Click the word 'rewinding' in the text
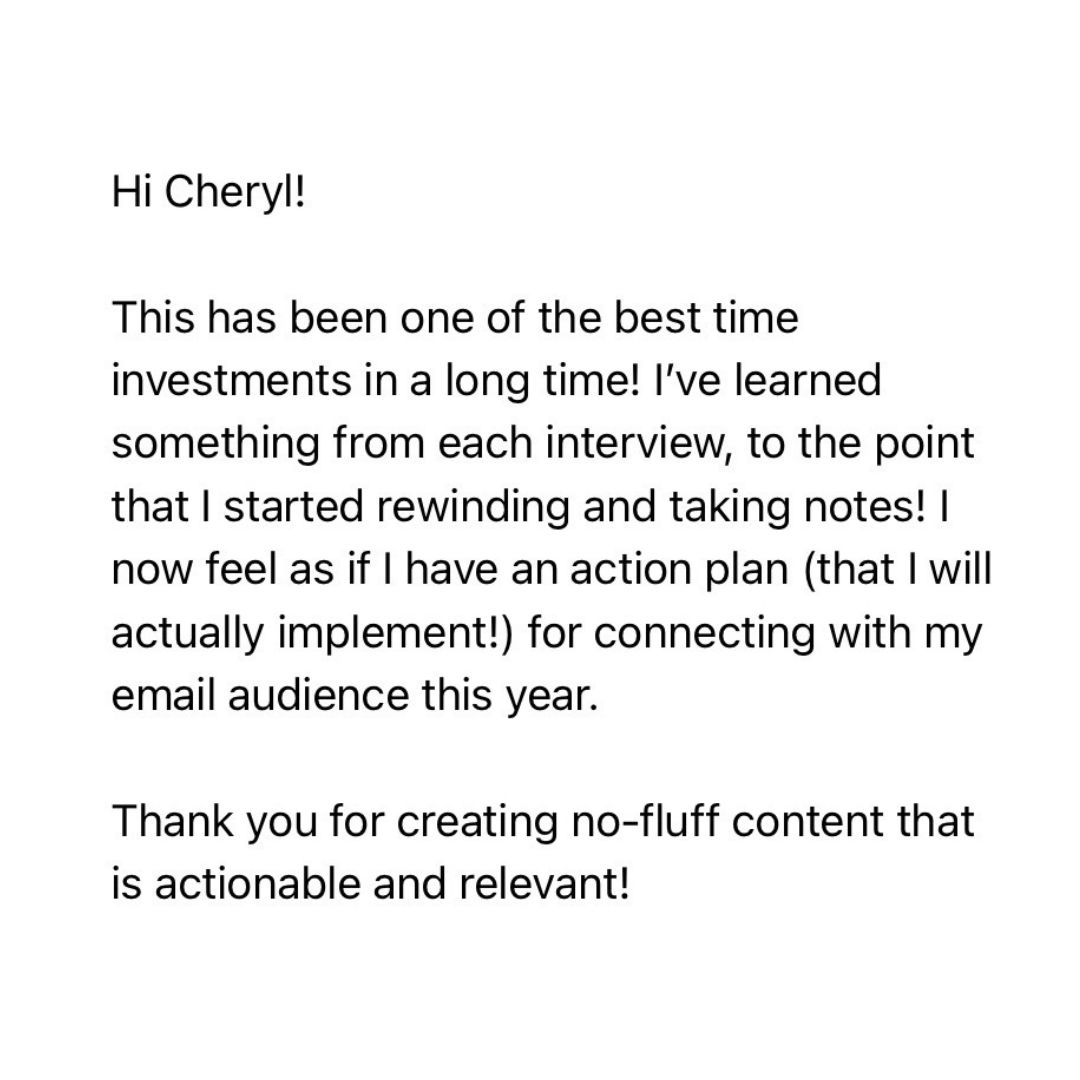The image size is (1080, 1080). tap(473, 507)
